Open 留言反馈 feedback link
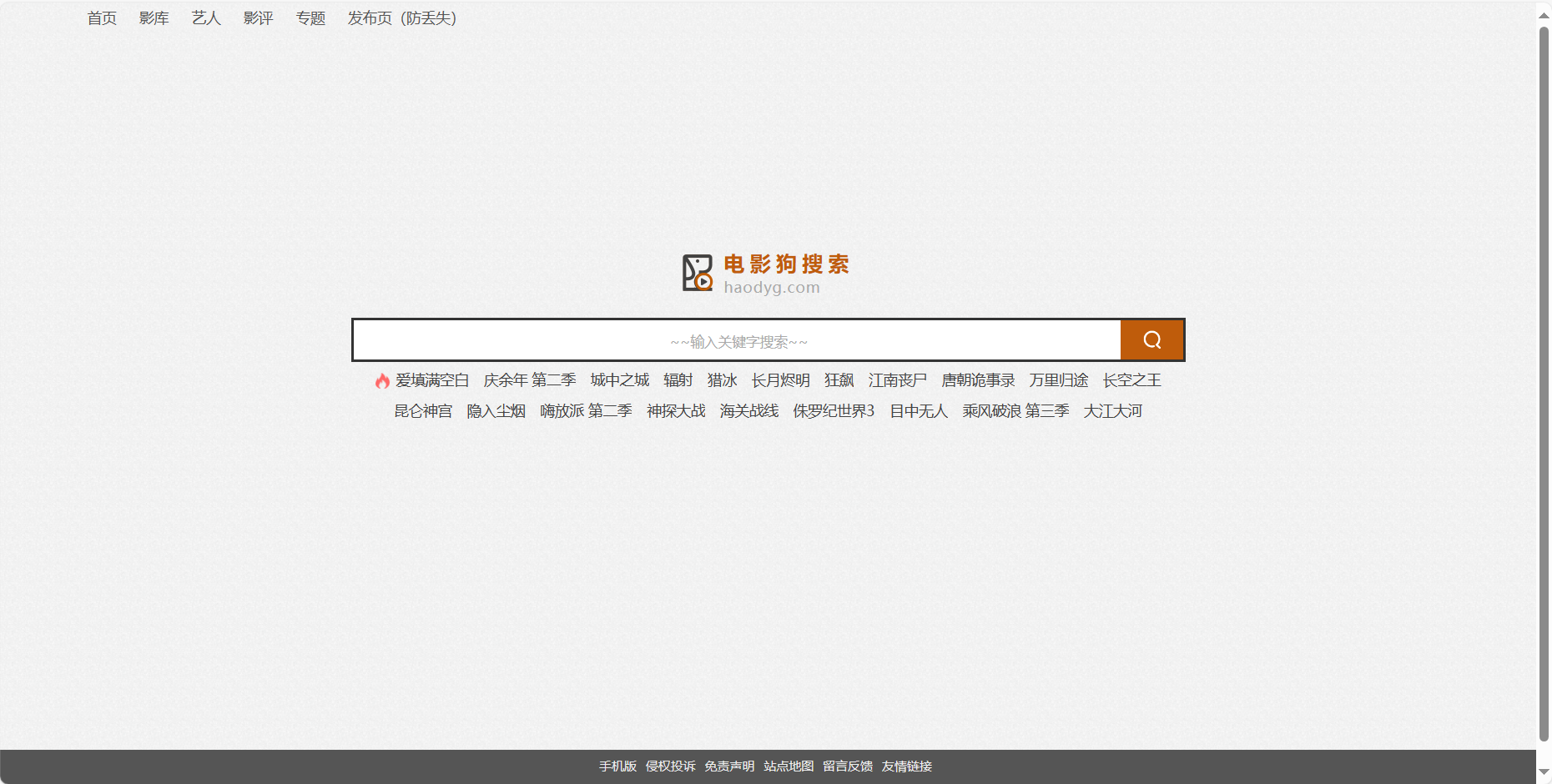Screen dimensions: 1552x784 (848, 766)
